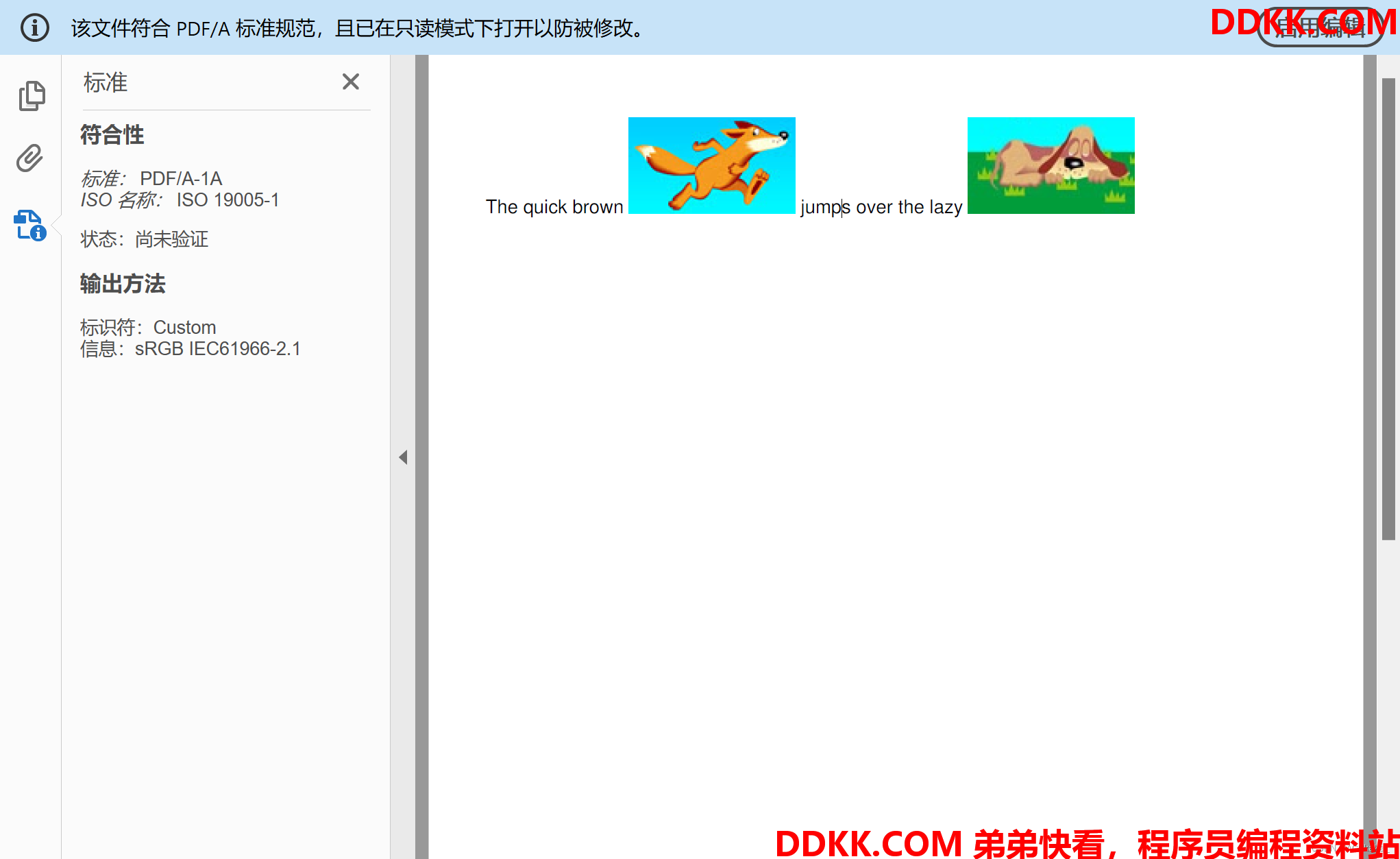This screenshot has height=859, width=1400.
Task: Close the 标准 panel
Action: pyautogui.click(x=351, y=82)
